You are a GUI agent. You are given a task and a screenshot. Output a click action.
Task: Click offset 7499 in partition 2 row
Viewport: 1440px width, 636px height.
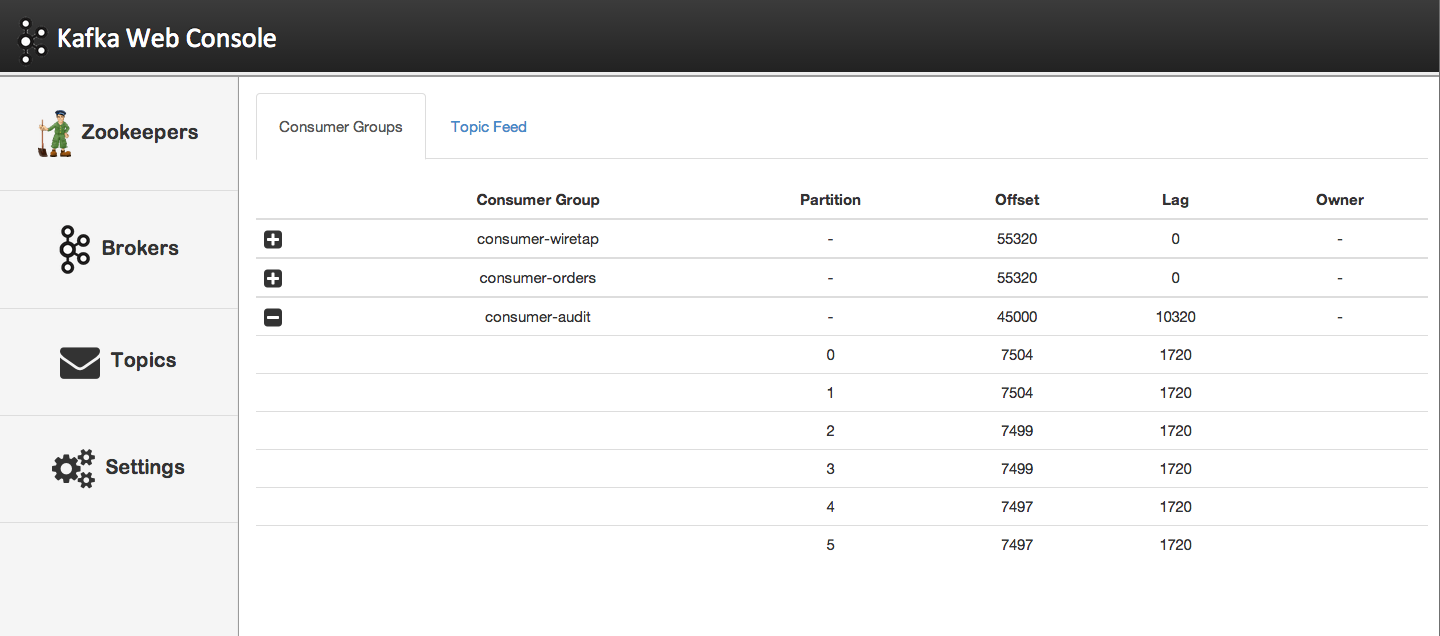pyautogui.click(x=1017, y=431)
